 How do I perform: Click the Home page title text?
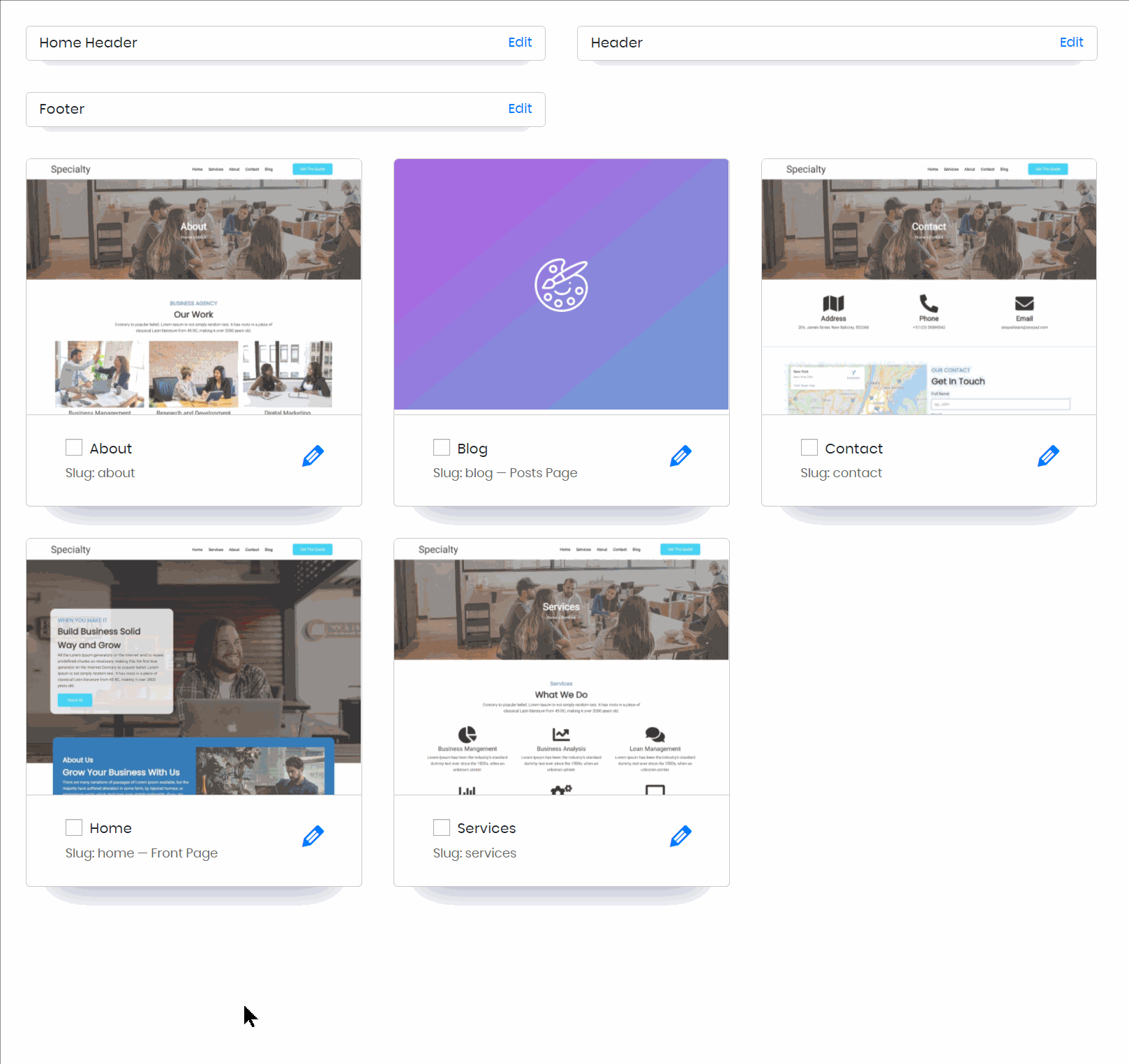(x=110, y=828)
